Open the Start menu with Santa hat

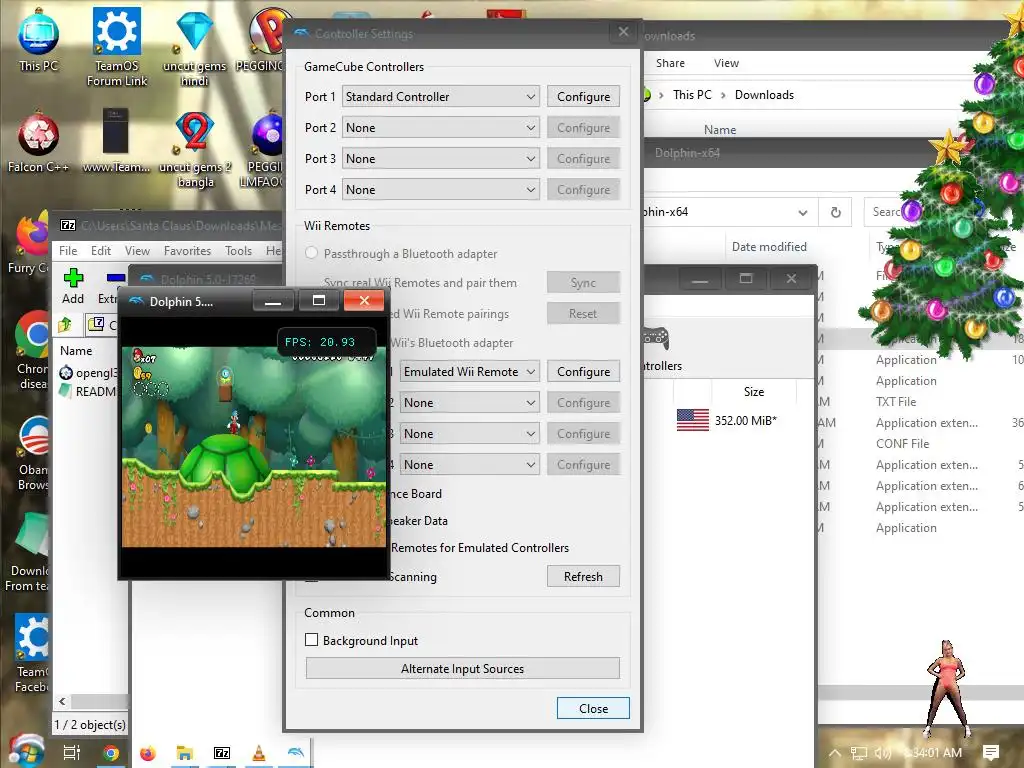click(25, 751)
